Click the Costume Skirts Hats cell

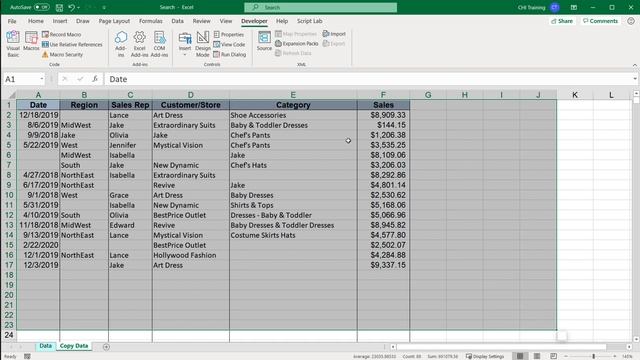coord(293,235)
